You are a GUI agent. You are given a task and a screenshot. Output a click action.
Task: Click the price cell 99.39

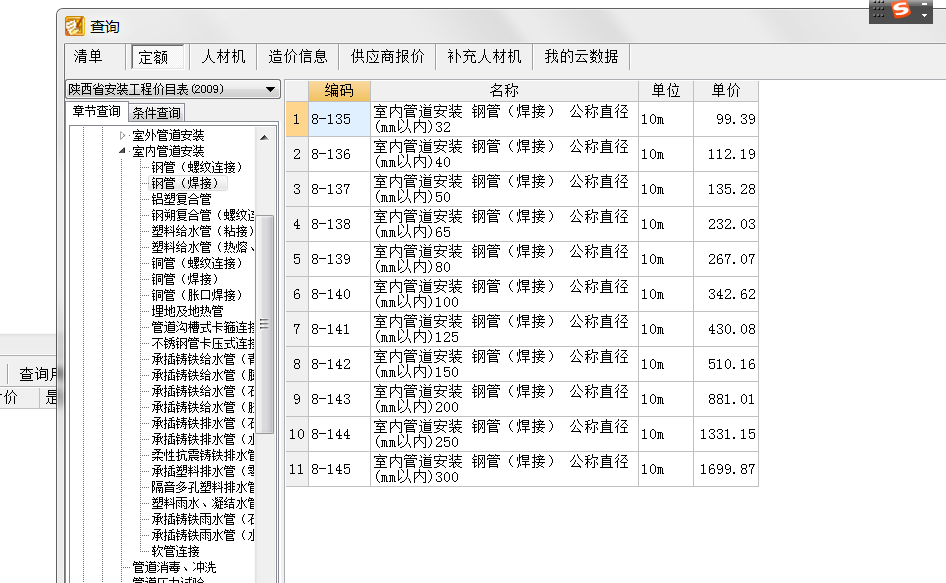pyautogui.click(x=726, y=119)
